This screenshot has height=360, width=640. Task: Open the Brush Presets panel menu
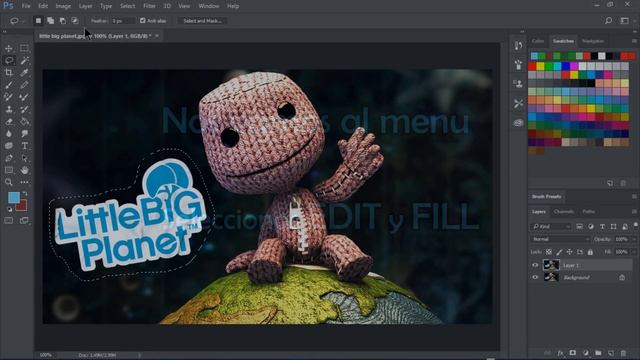634,197
